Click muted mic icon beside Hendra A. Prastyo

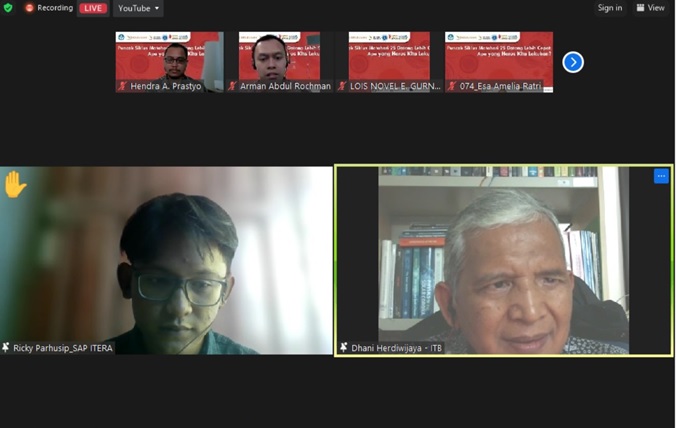tap(122, 86)
